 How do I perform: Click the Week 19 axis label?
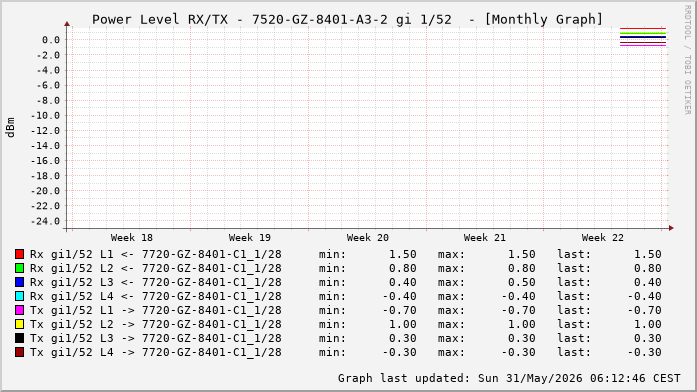[x=249, y=238]
